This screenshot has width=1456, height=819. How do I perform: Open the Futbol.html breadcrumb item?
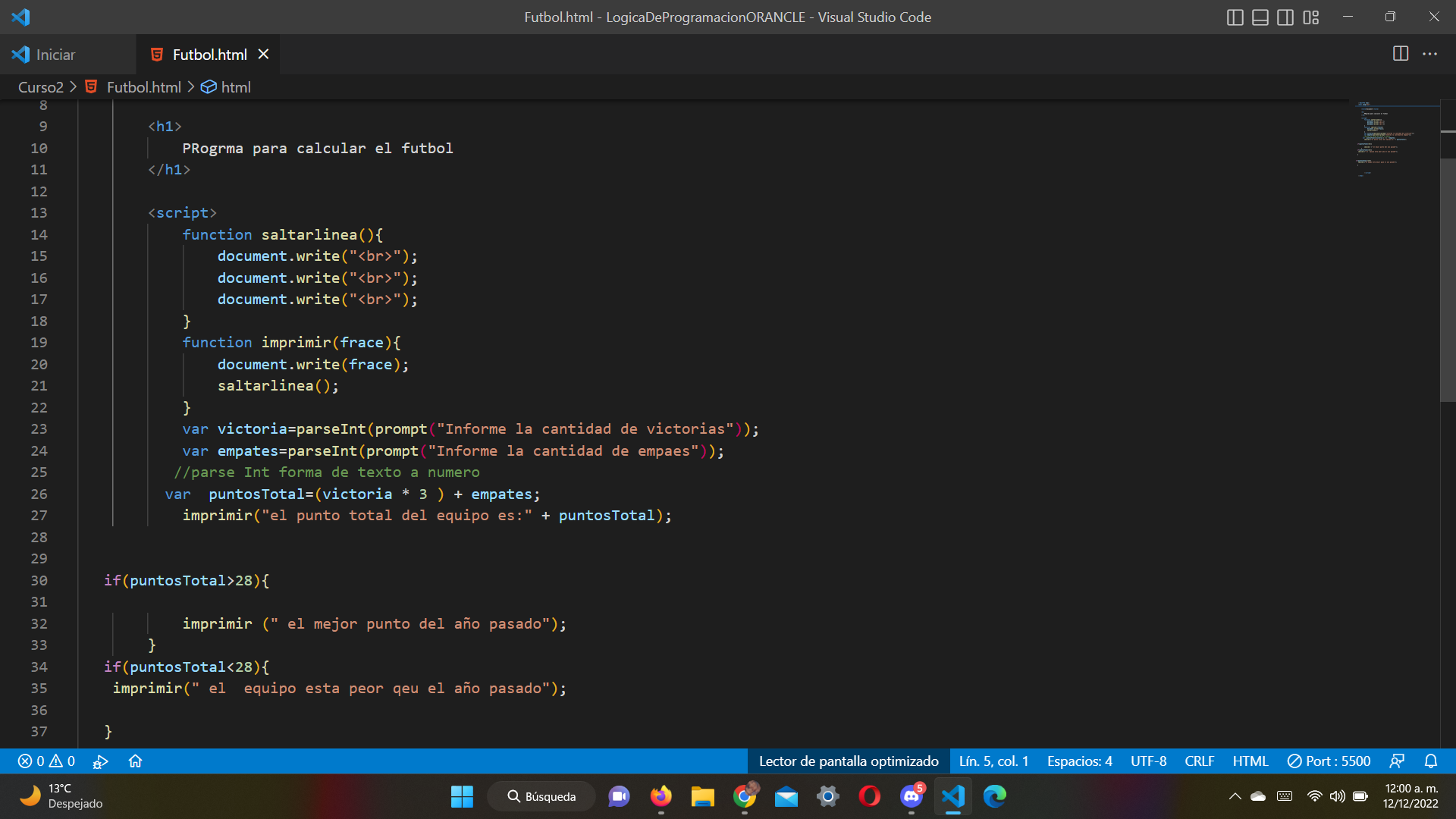click(x=144, y=87)
